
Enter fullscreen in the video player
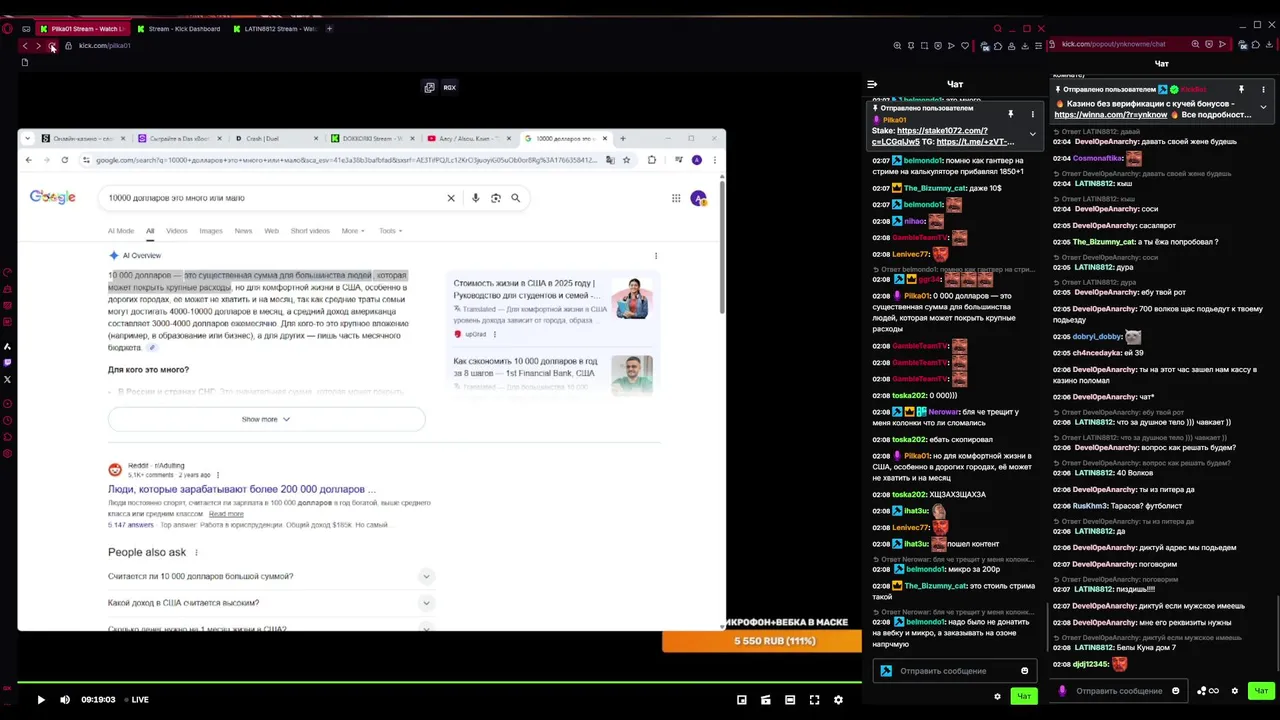pyautogui.click(x=814, y=700)
